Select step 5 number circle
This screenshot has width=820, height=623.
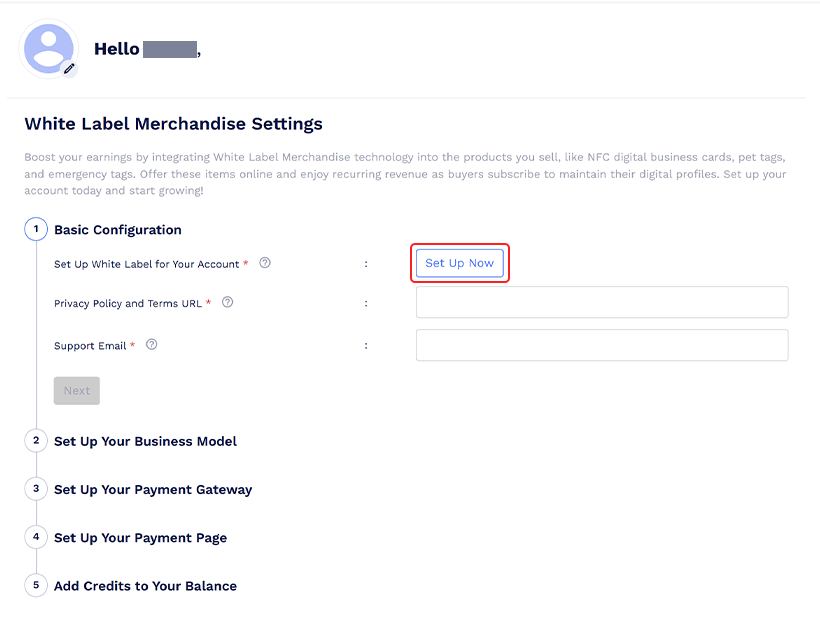point(36,585)
